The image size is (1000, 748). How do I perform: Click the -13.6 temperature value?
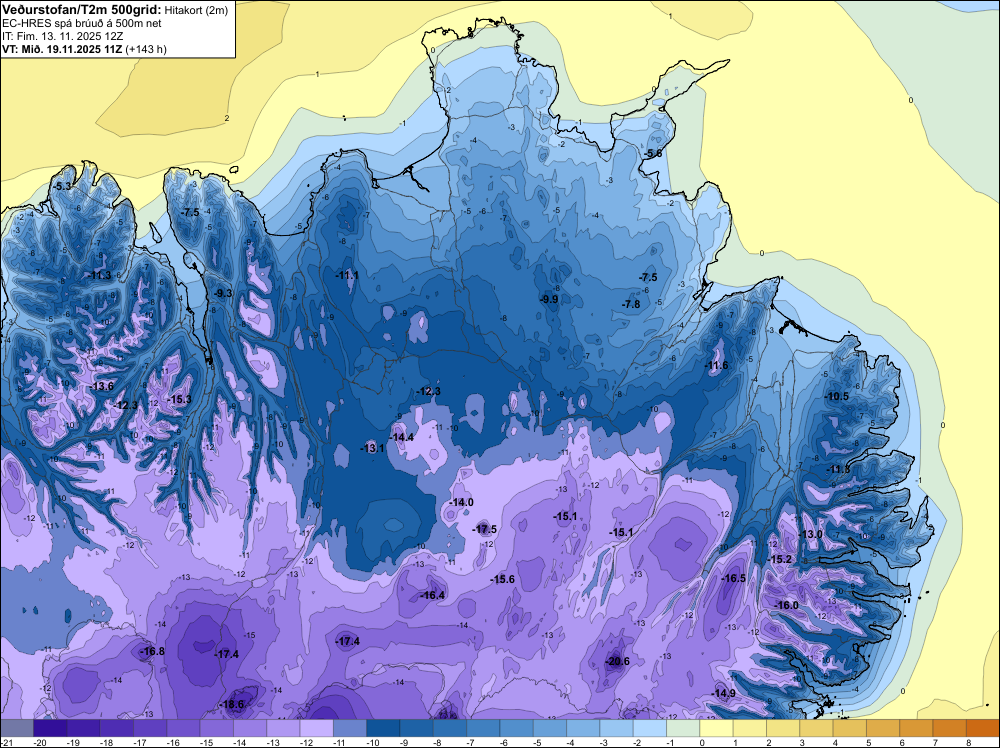click(x=101, y=386)
